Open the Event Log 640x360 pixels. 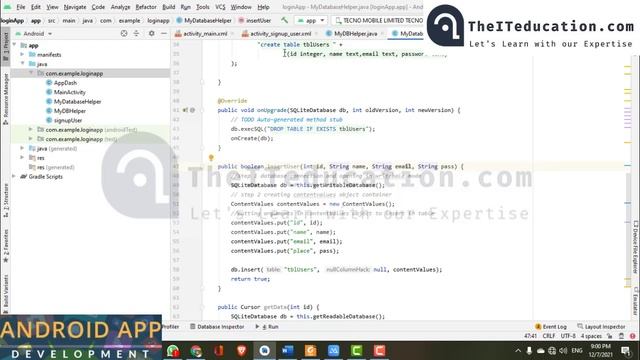(x=551, y=327)
